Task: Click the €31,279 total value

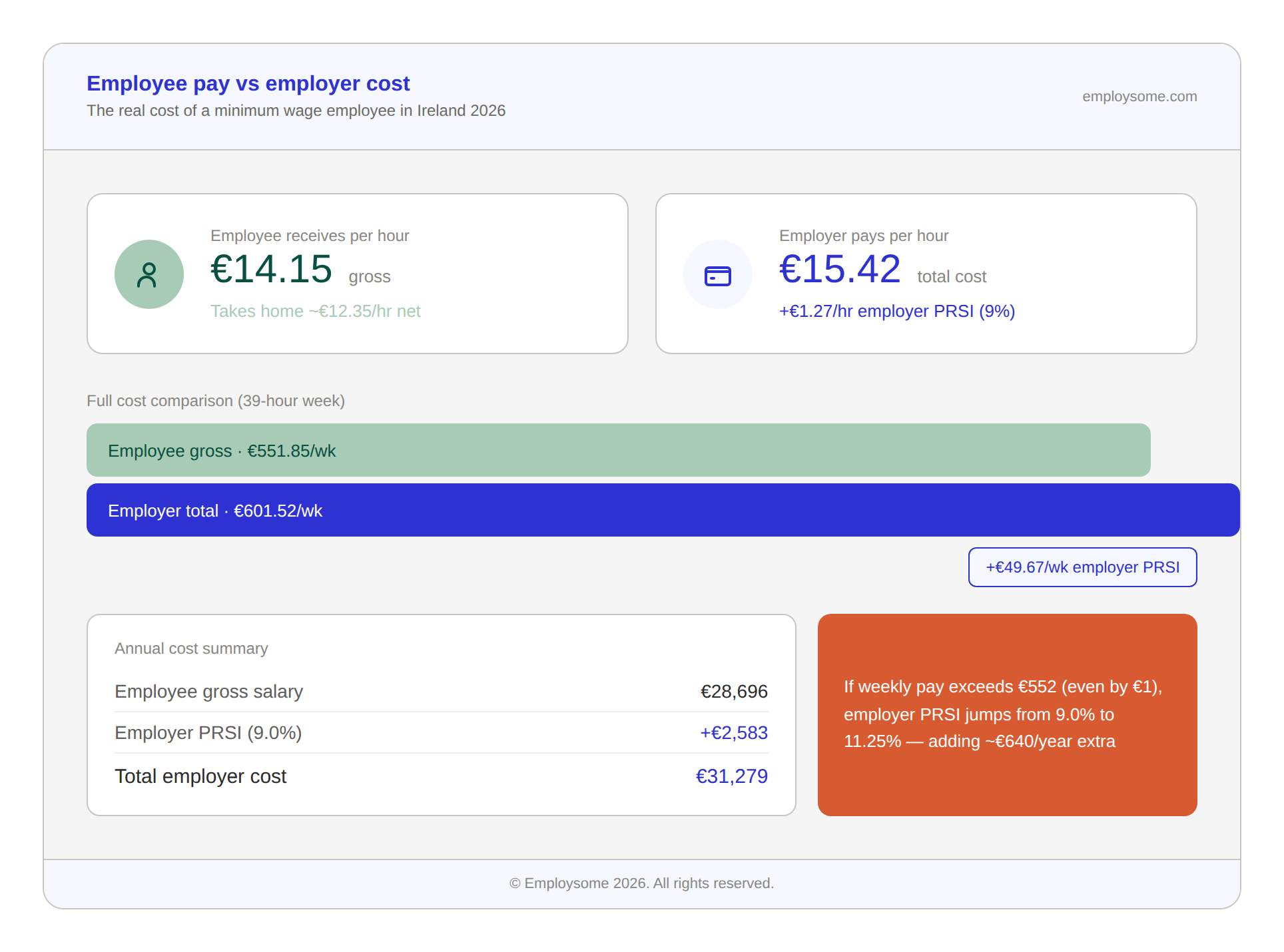Action: click(x=731, y=776)
